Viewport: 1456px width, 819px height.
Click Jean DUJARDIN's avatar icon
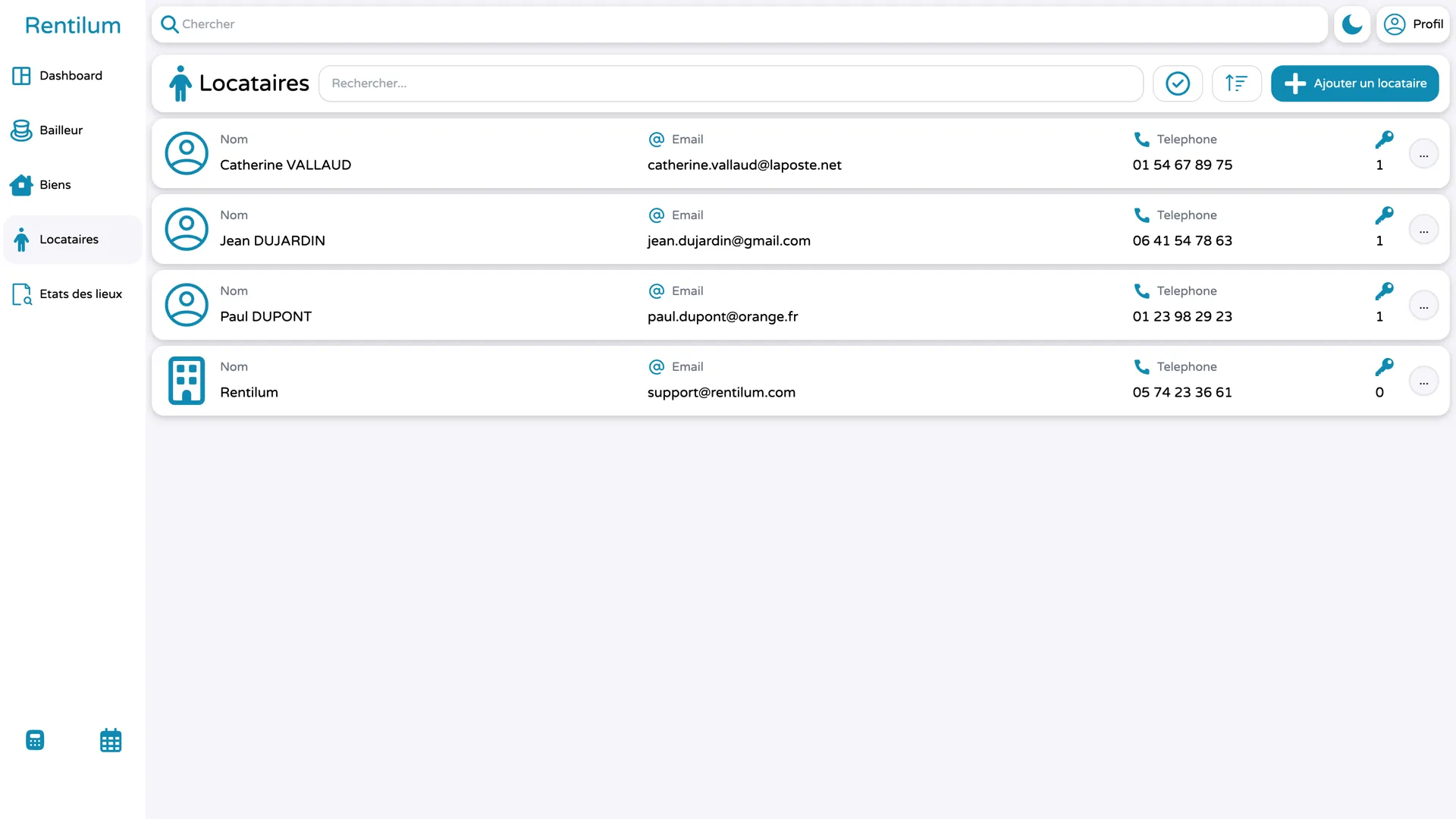point(187,229)
